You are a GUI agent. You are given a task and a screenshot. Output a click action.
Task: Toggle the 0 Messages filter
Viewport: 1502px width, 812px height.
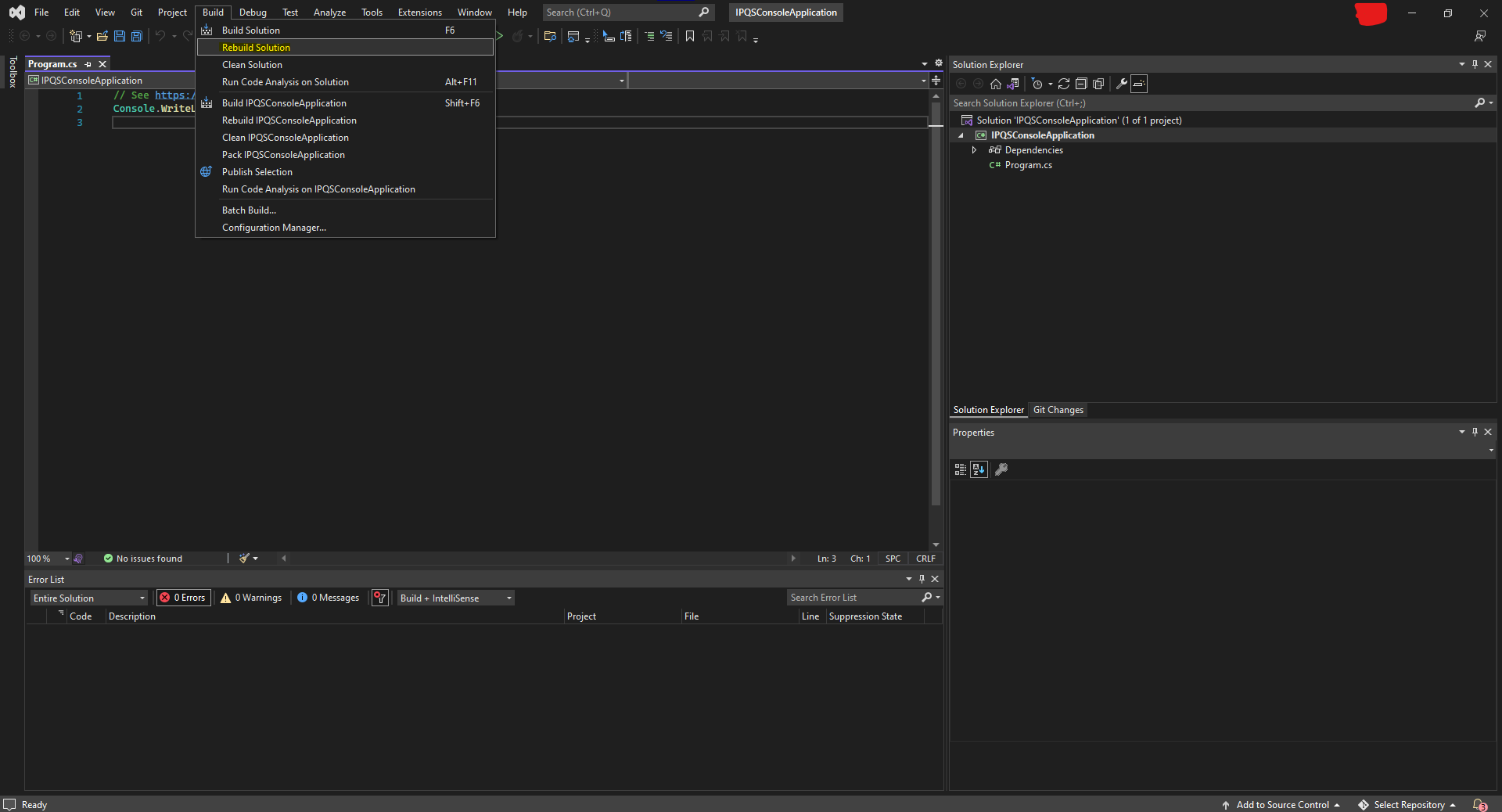(x=329, y=598)
